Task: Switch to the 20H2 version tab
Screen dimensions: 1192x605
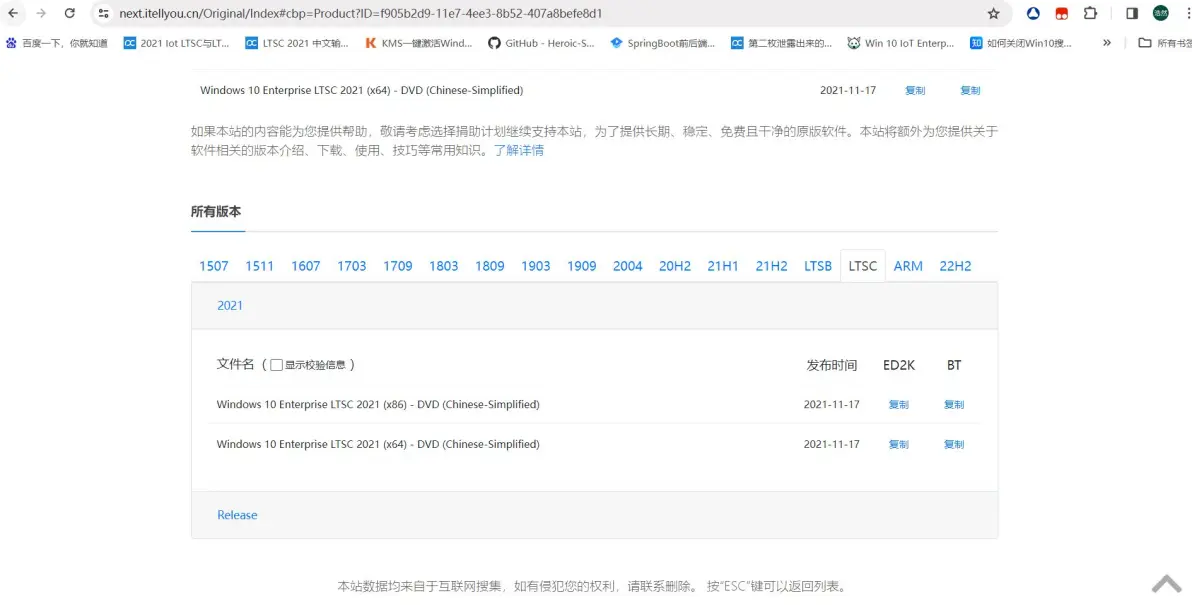Action: (675, 266)
